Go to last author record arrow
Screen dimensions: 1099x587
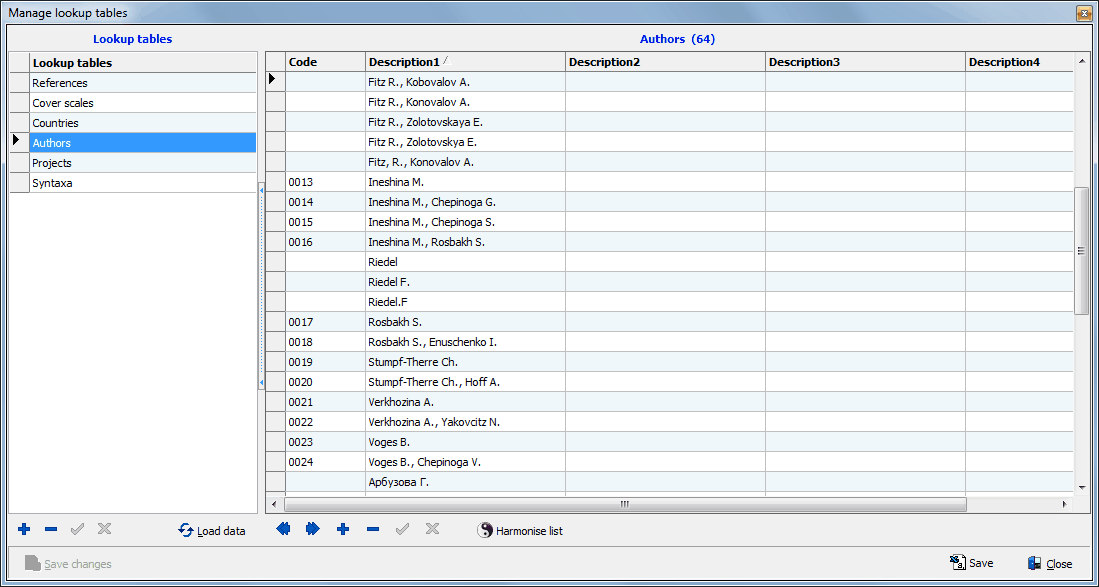pos(313,530)
